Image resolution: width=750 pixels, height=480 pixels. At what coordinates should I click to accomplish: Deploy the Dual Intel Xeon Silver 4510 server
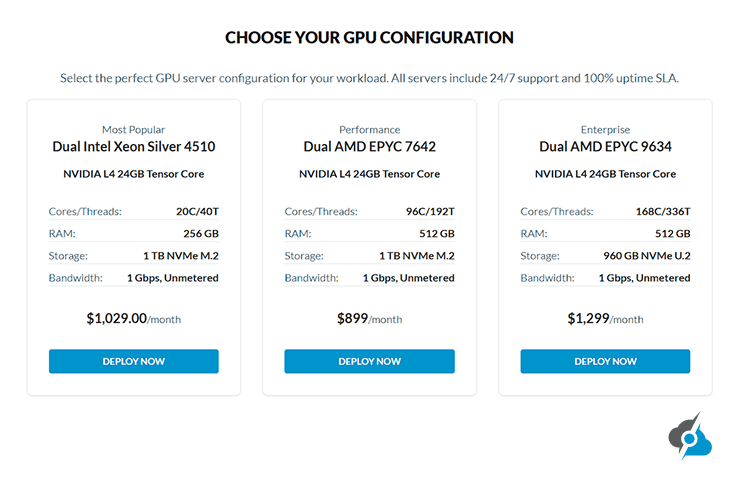pyautogui.click(x=133, y=361)
